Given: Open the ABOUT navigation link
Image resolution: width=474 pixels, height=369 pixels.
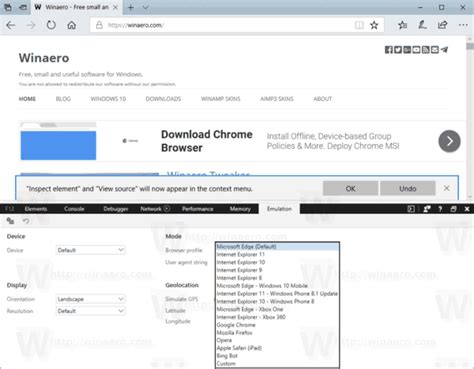Looking at the screenshot, I should pos(322,99).
